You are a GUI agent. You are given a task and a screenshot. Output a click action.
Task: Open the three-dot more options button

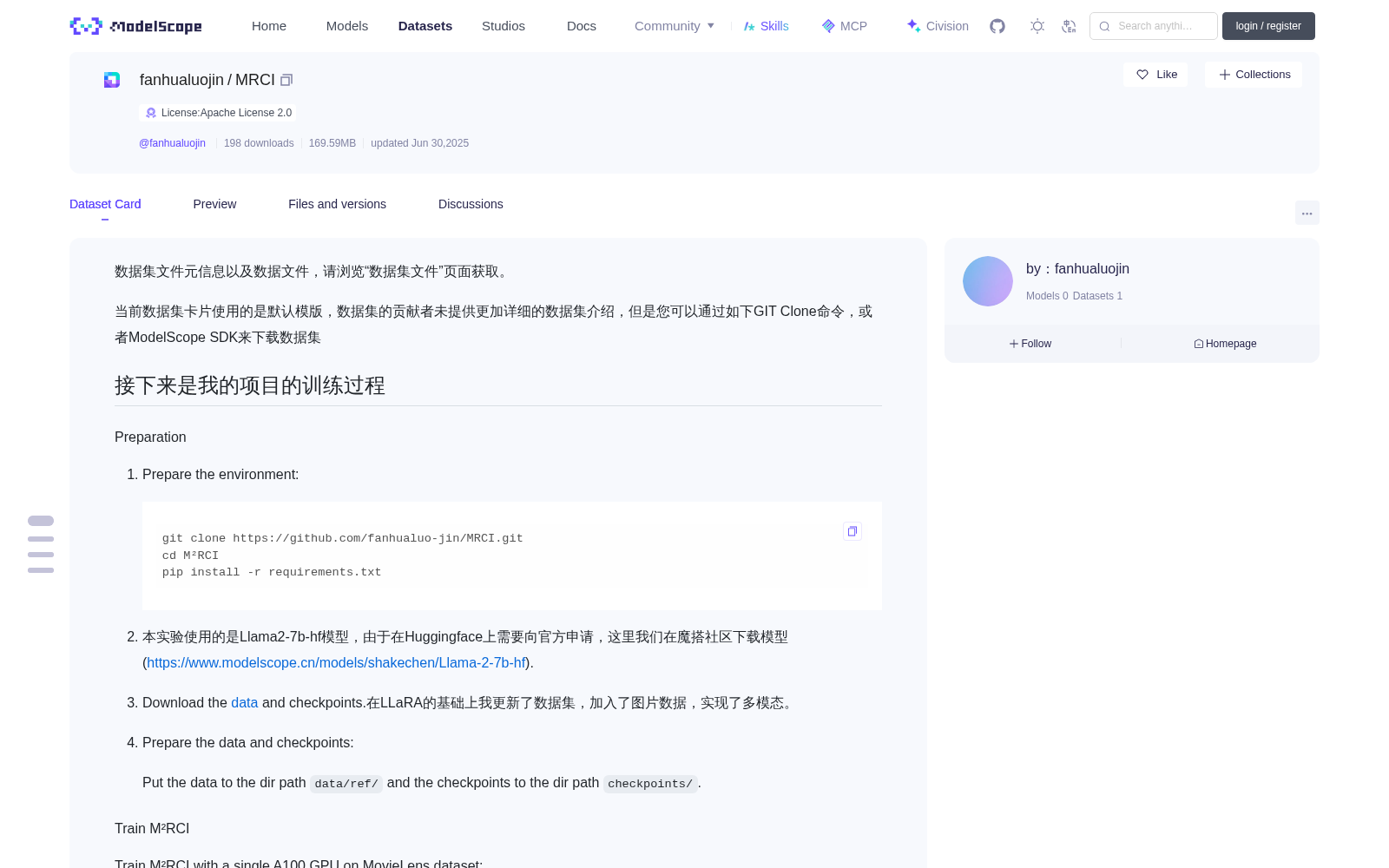tap(1307, 213)
